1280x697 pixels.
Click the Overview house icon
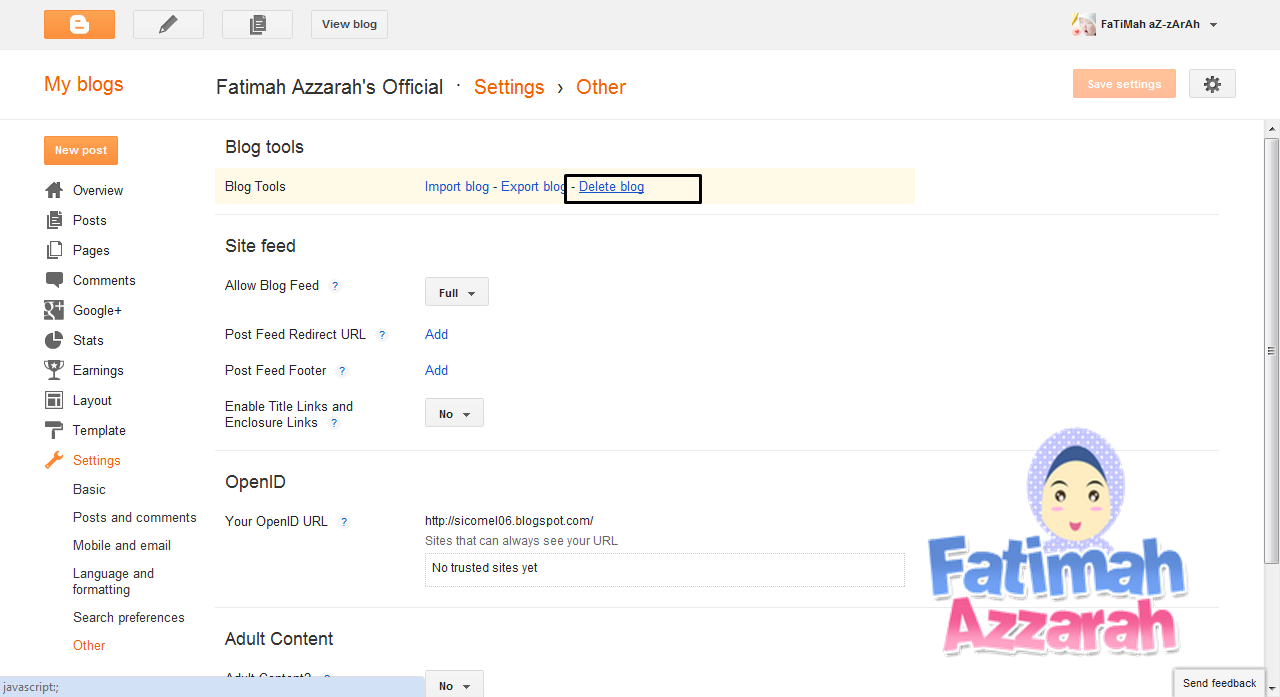(x=54, y=190)
